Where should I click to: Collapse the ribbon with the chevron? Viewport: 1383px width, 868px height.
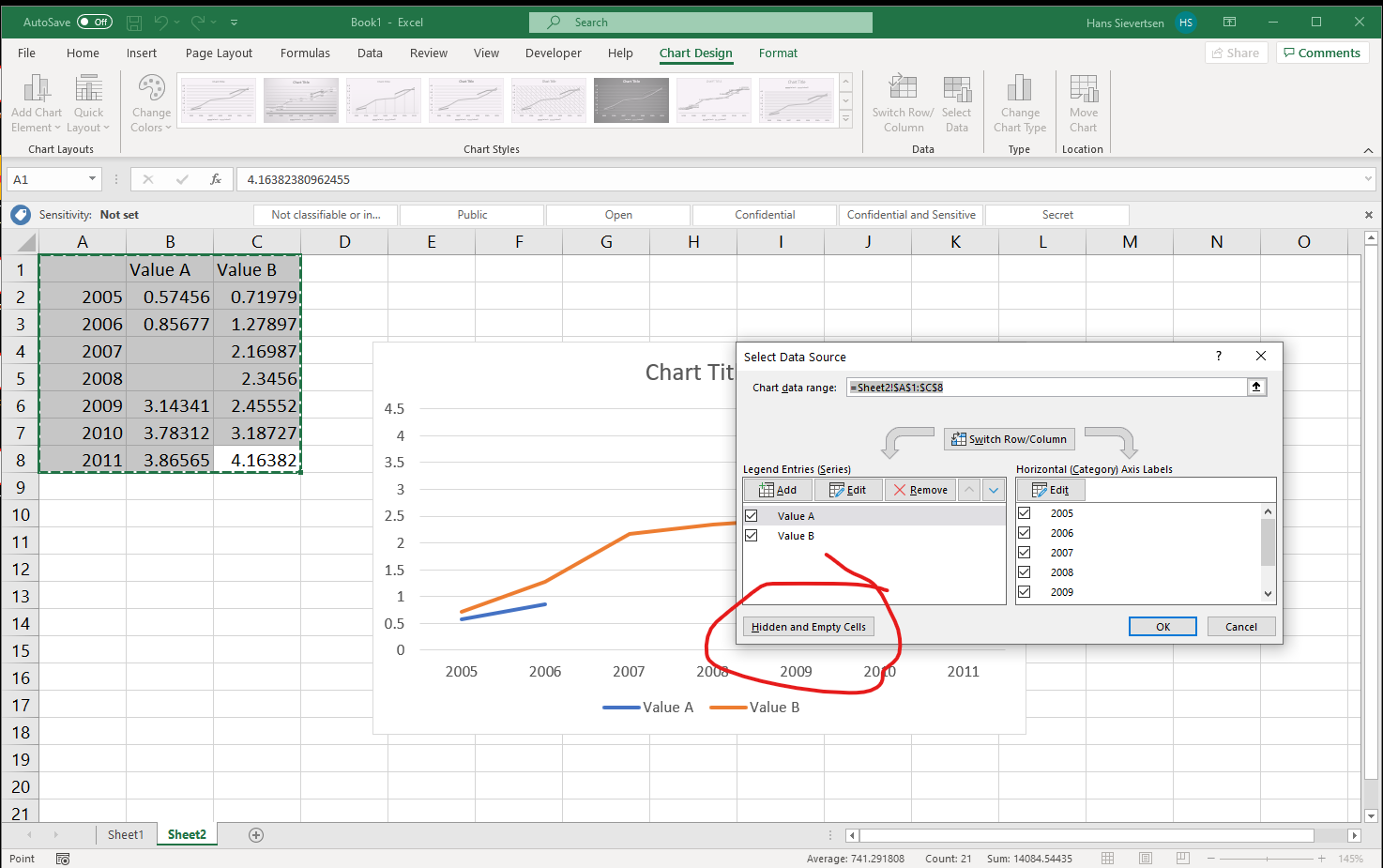tap(1368, 150)
